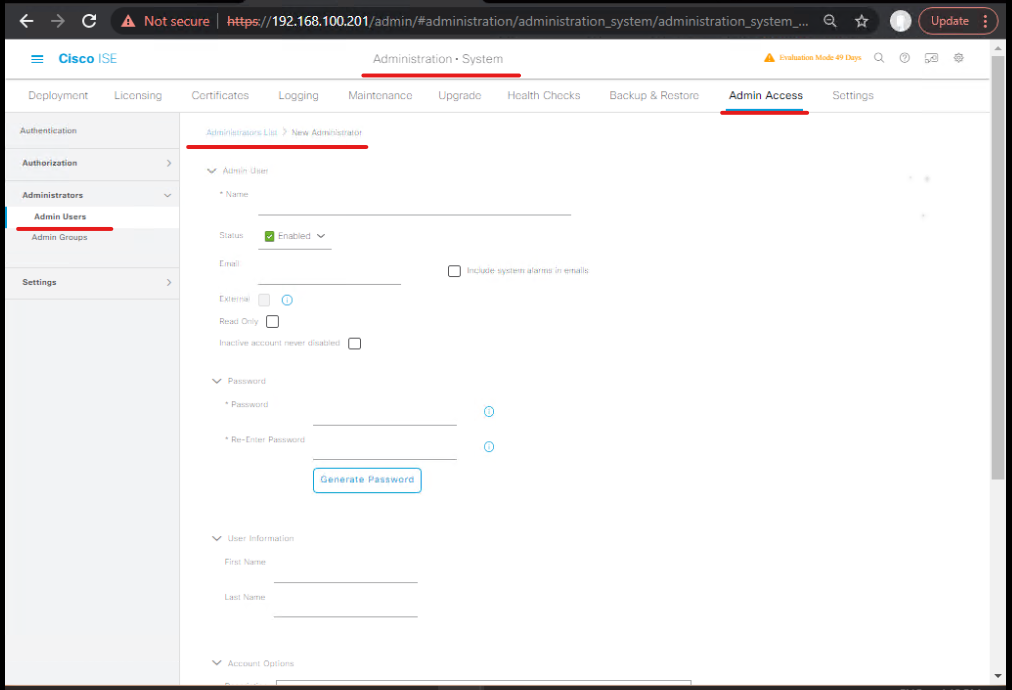This screenshot has width=1012, height=690.
Task: Go back to Administrators List breadcrumb
Action: [x=241, y=132]
